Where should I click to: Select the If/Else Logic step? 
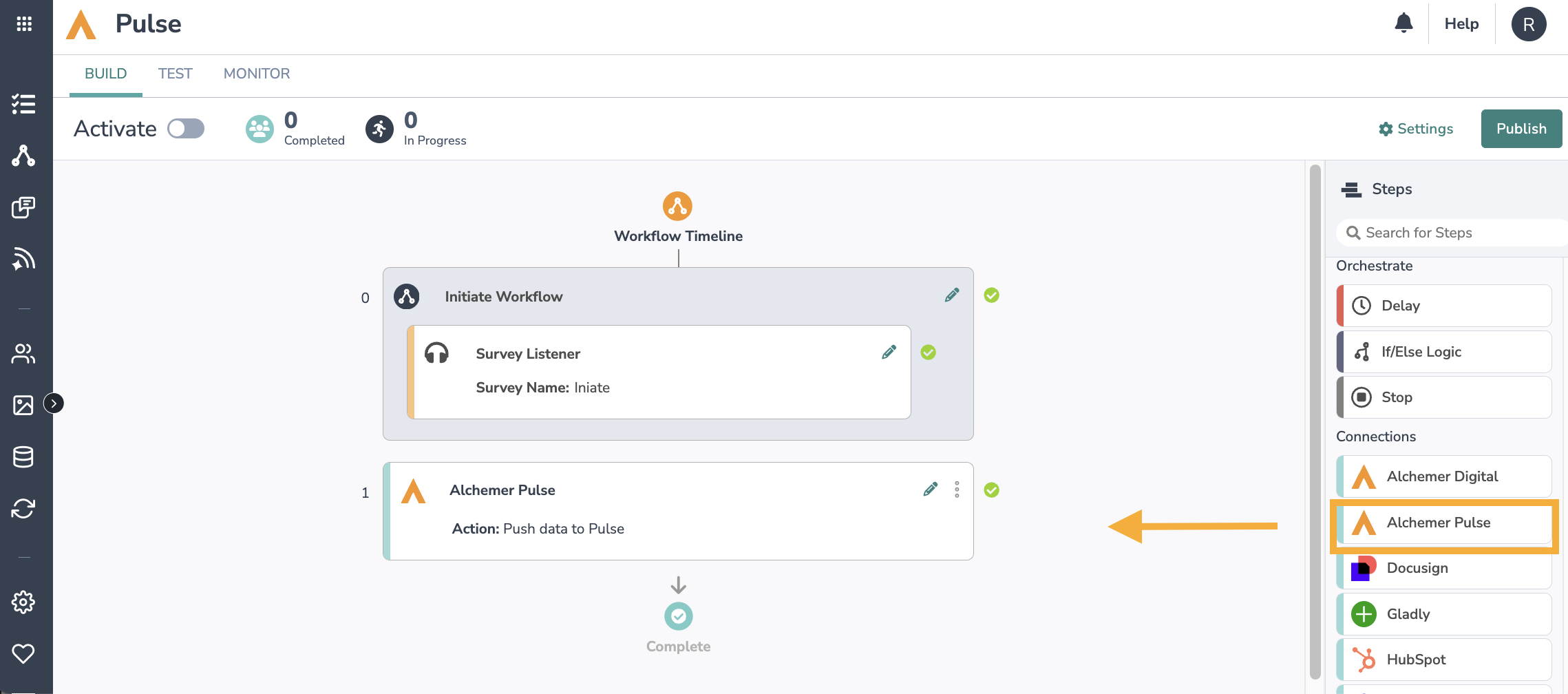click(x=1444, y=352)
